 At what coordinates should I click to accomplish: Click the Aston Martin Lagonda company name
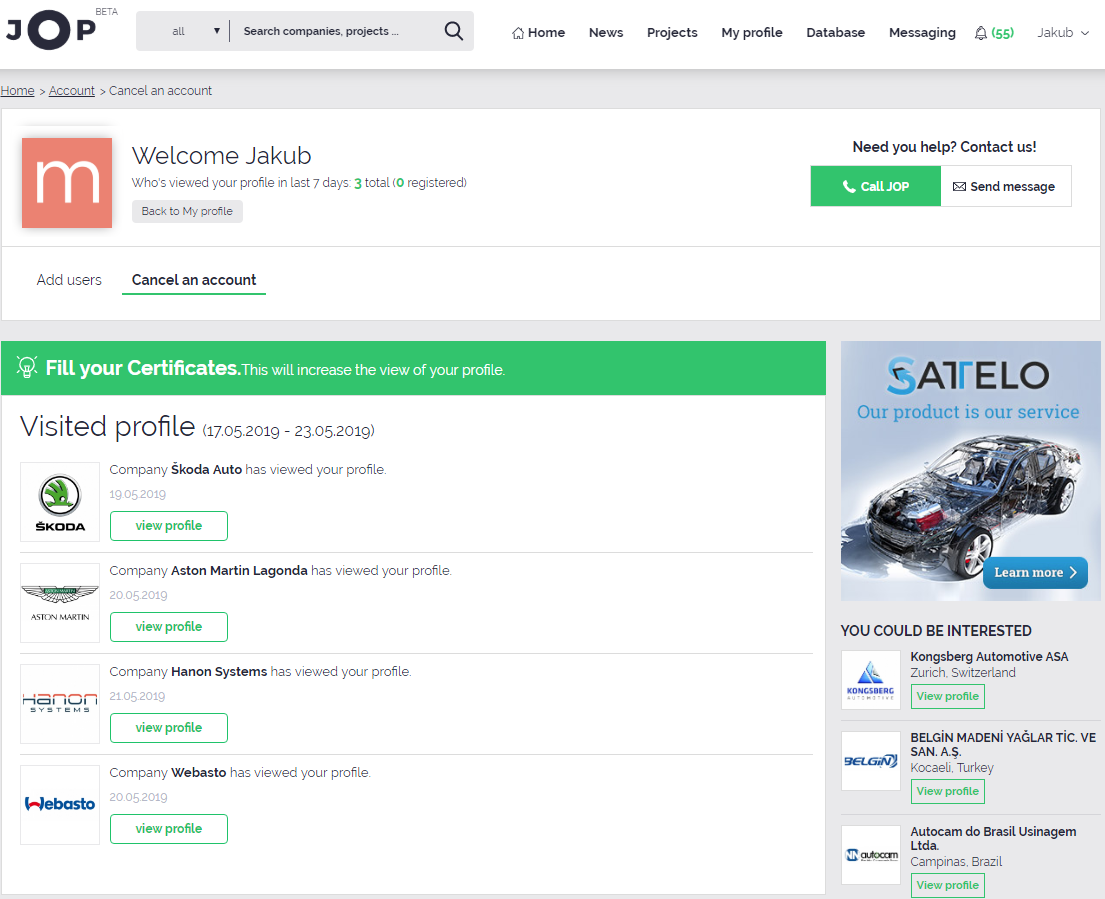(240, 570)
